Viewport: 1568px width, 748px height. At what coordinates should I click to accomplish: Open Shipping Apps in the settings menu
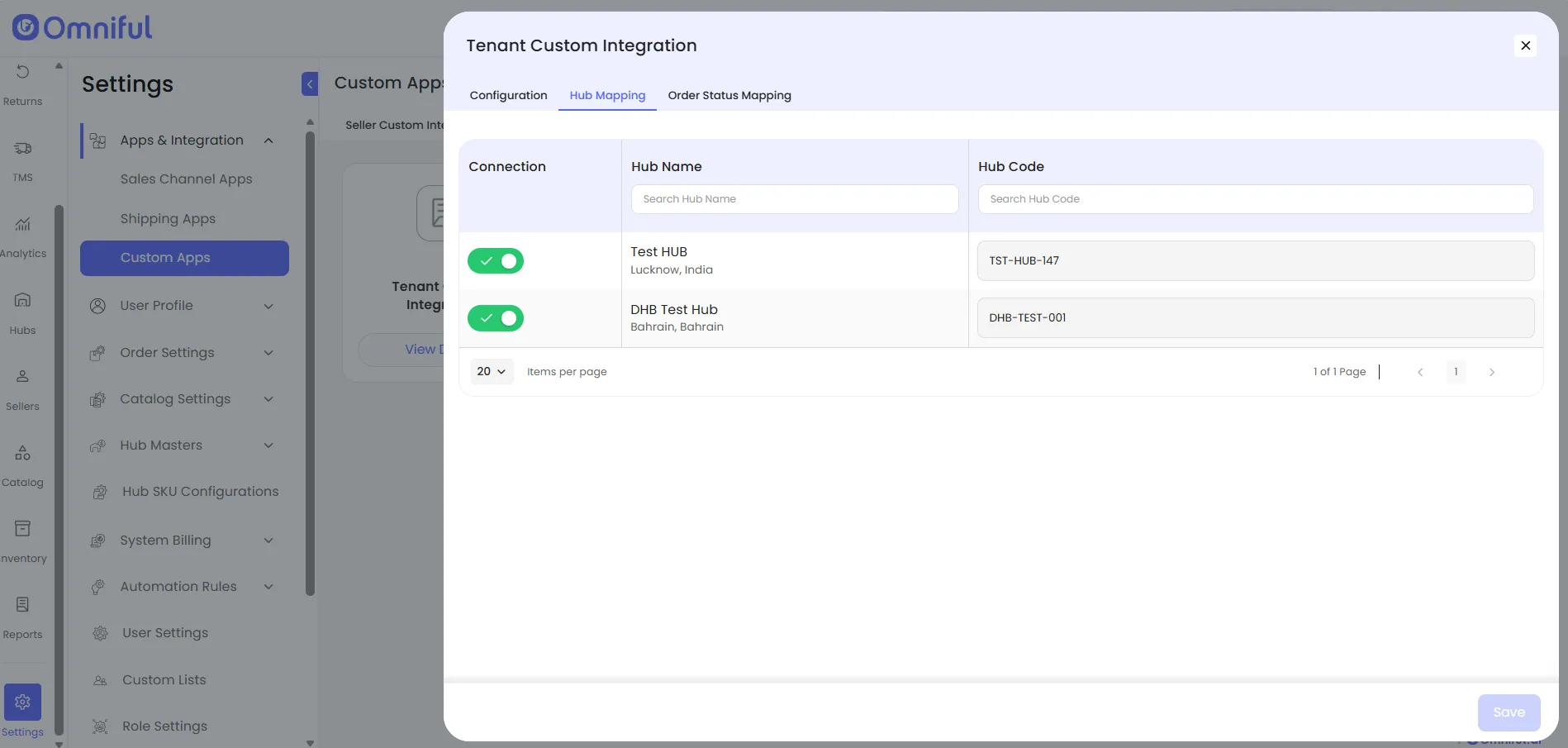pyautogui.click(x=168, y=219)
